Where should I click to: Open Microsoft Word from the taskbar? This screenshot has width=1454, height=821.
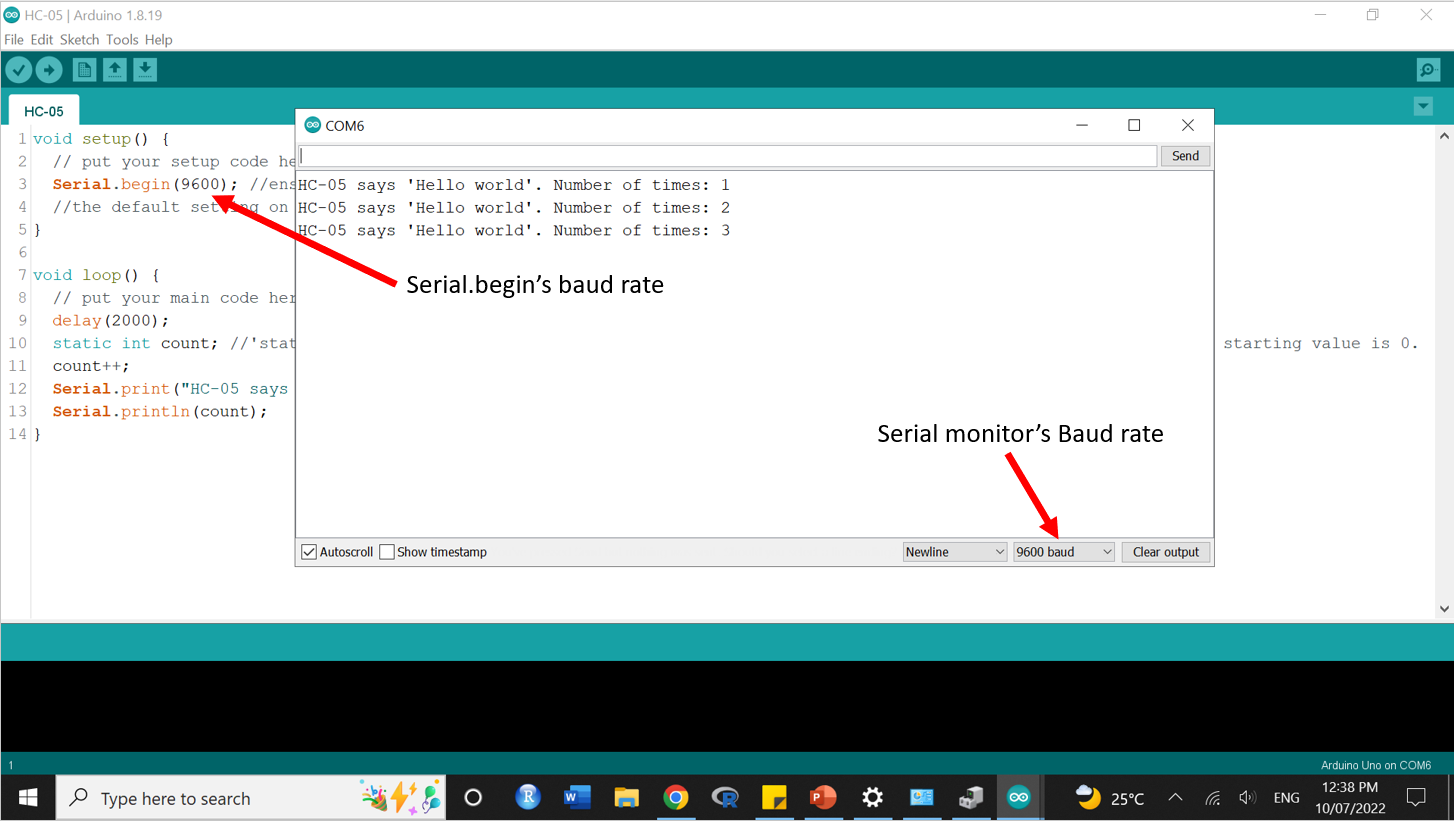577,798
